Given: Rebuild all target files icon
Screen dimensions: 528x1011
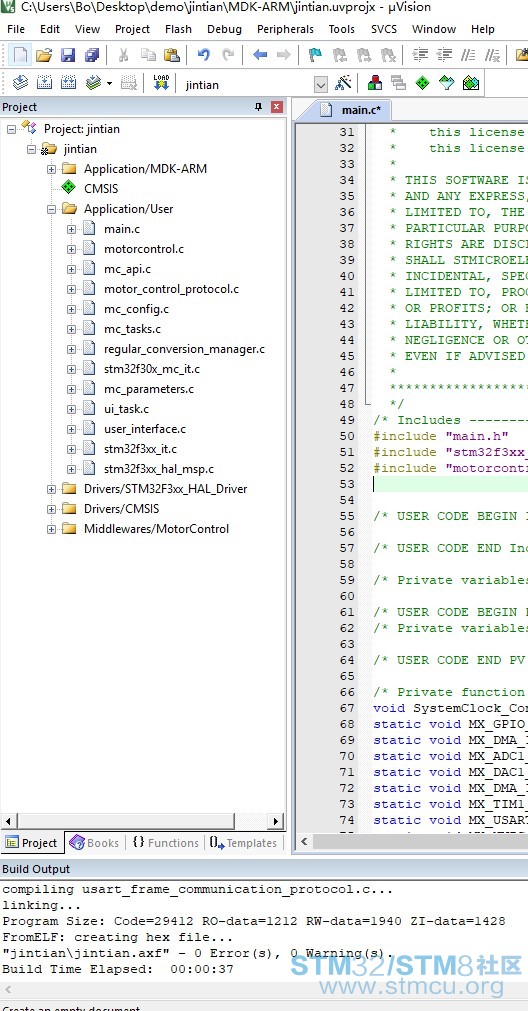Looking at the screenshot, I should (x=68, y=83).
